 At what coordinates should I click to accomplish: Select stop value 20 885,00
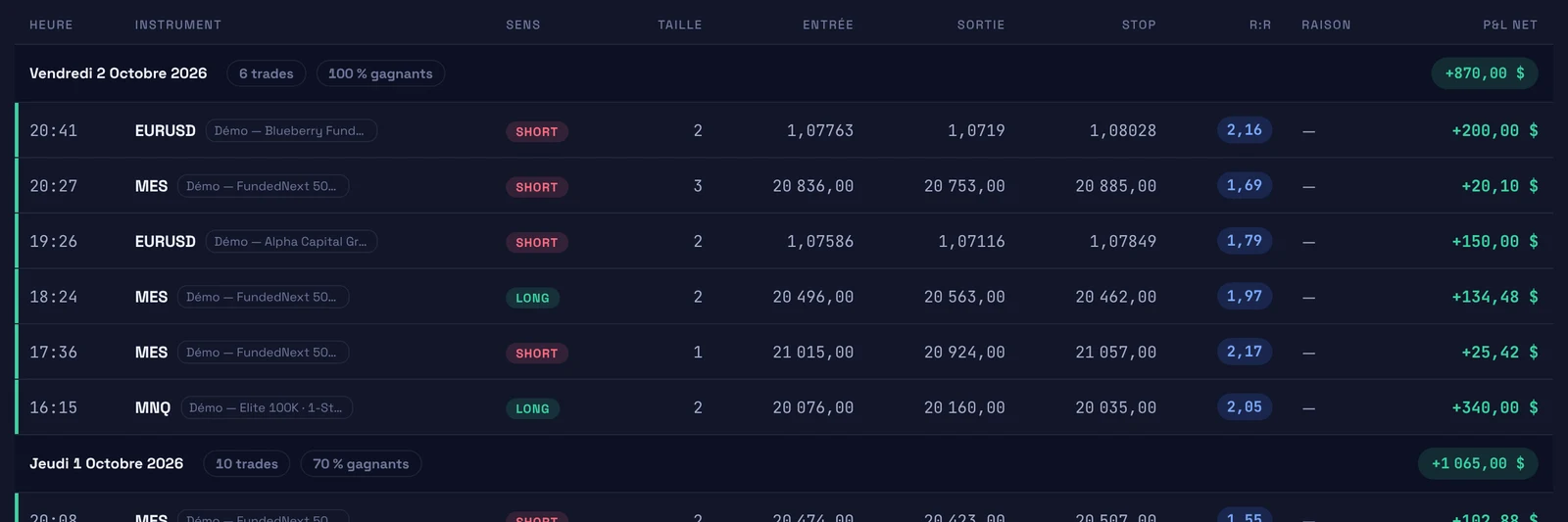click(1116, 186)
